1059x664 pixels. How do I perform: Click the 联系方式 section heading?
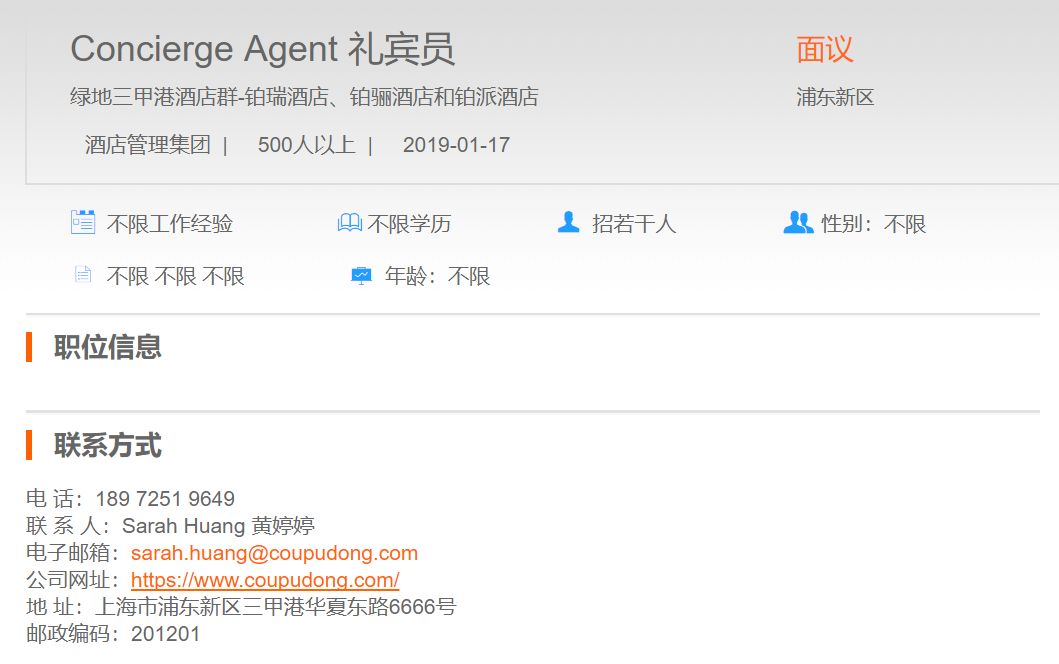[107, 445]
